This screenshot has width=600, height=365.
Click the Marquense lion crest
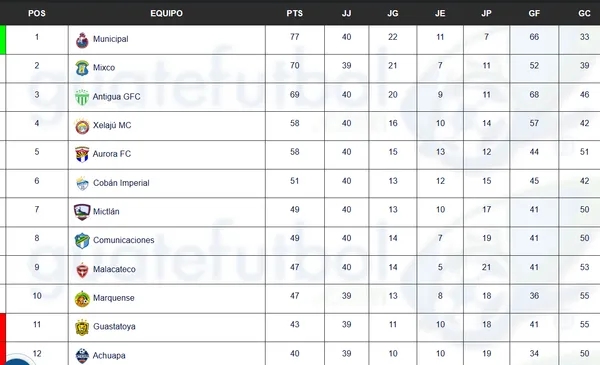pos(82,299)
